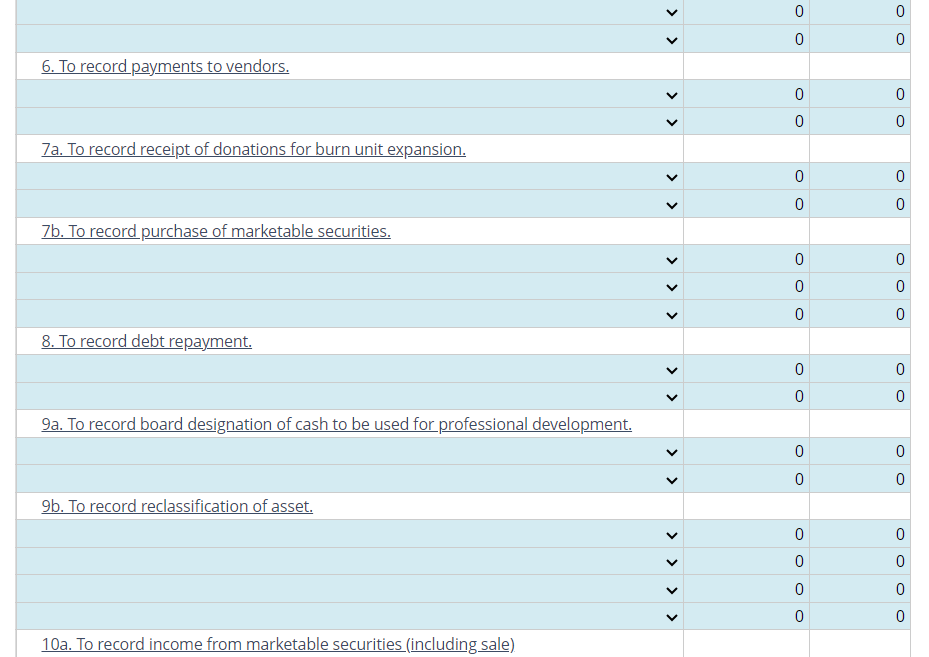Open the second dropdown under entry 7a
Image resolution: width=929 pixels, height=657 pixels.
tap(670, 204)
